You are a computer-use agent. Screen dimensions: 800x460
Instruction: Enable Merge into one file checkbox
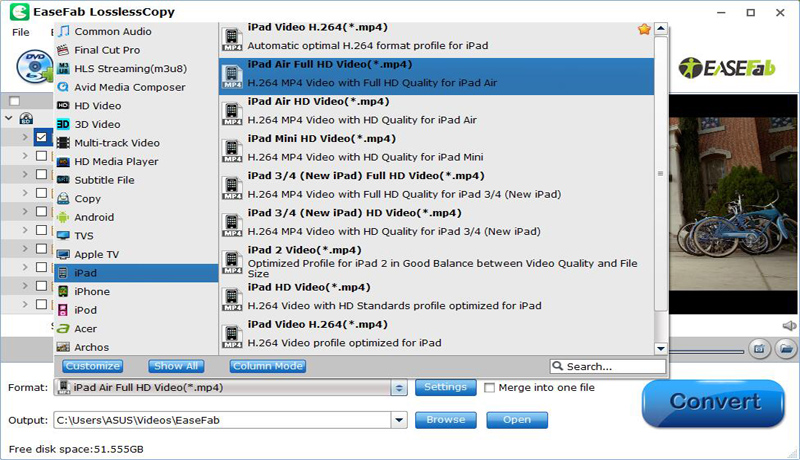point(489,388)
